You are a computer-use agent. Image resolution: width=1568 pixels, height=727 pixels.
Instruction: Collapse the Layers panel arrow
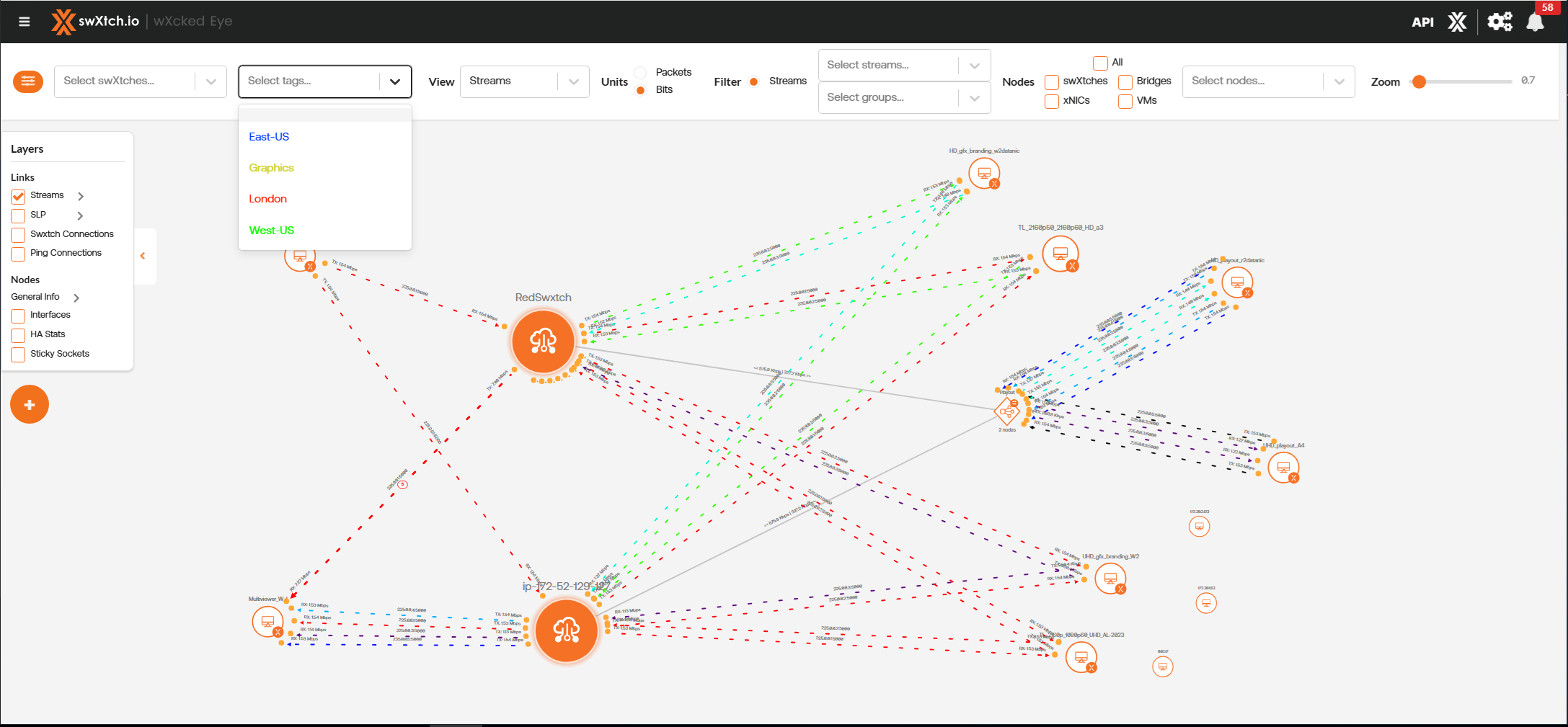143,256
